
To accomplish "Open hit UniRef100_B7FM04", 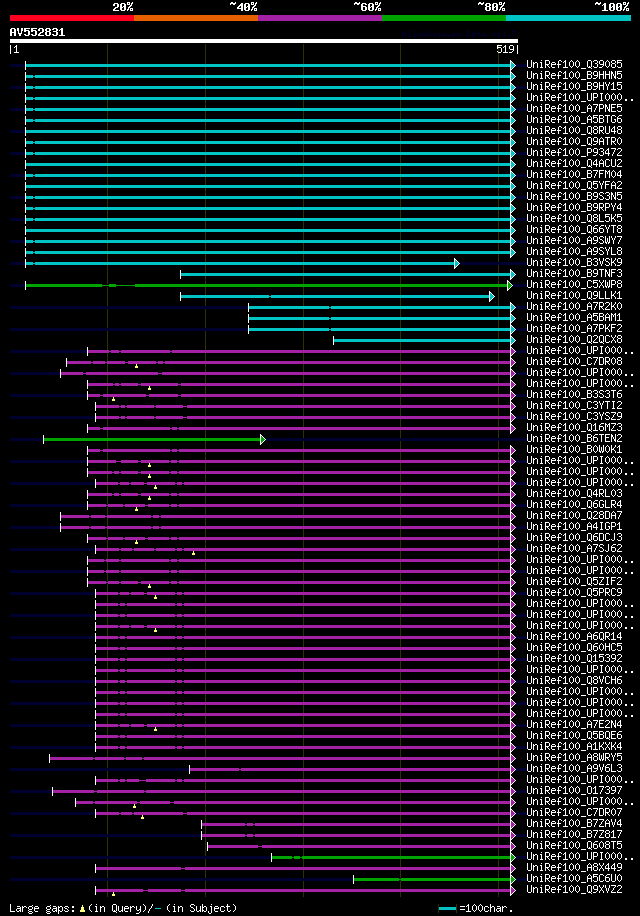I will [574, 175].
